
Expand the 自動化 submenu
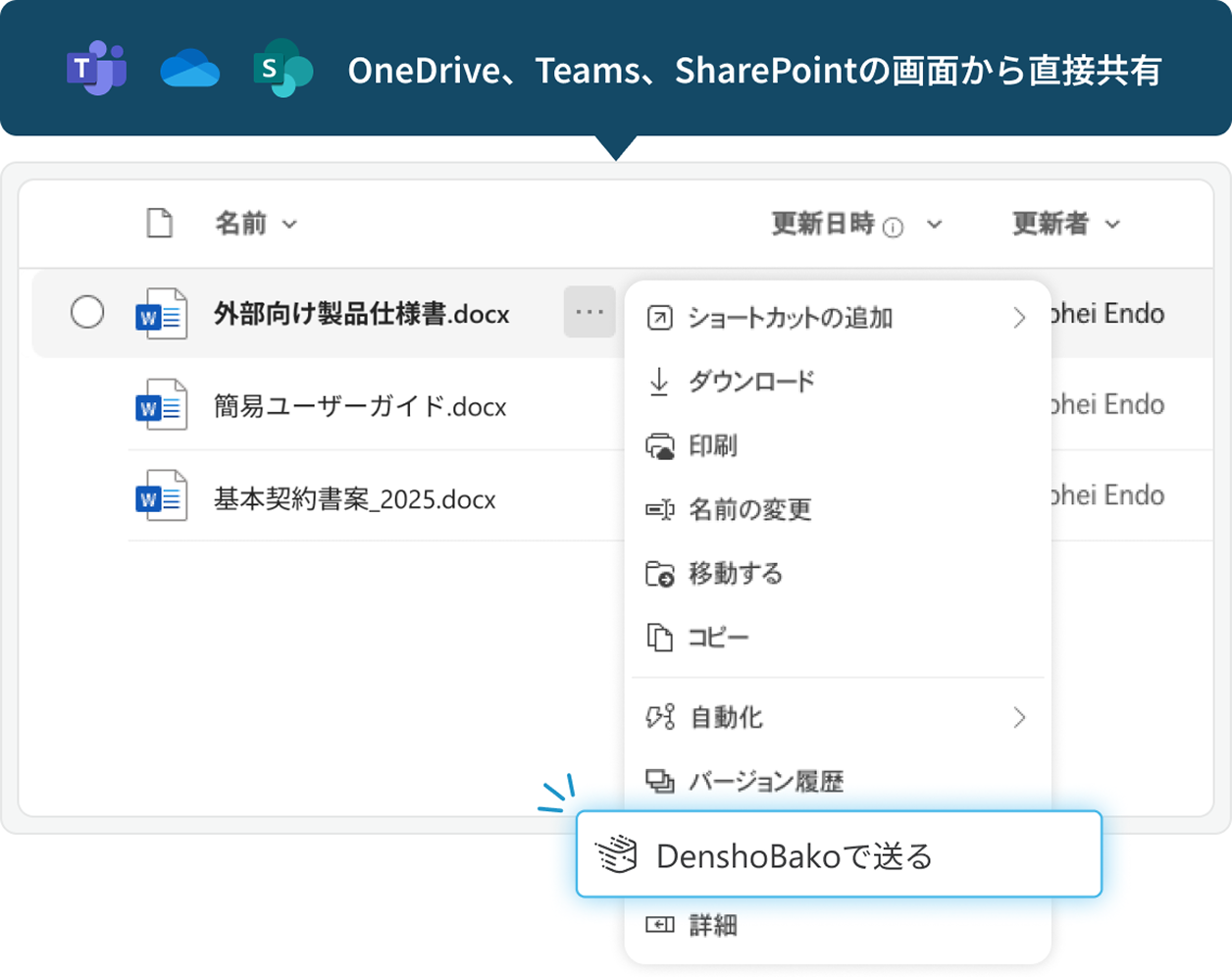coord(1019,718)
